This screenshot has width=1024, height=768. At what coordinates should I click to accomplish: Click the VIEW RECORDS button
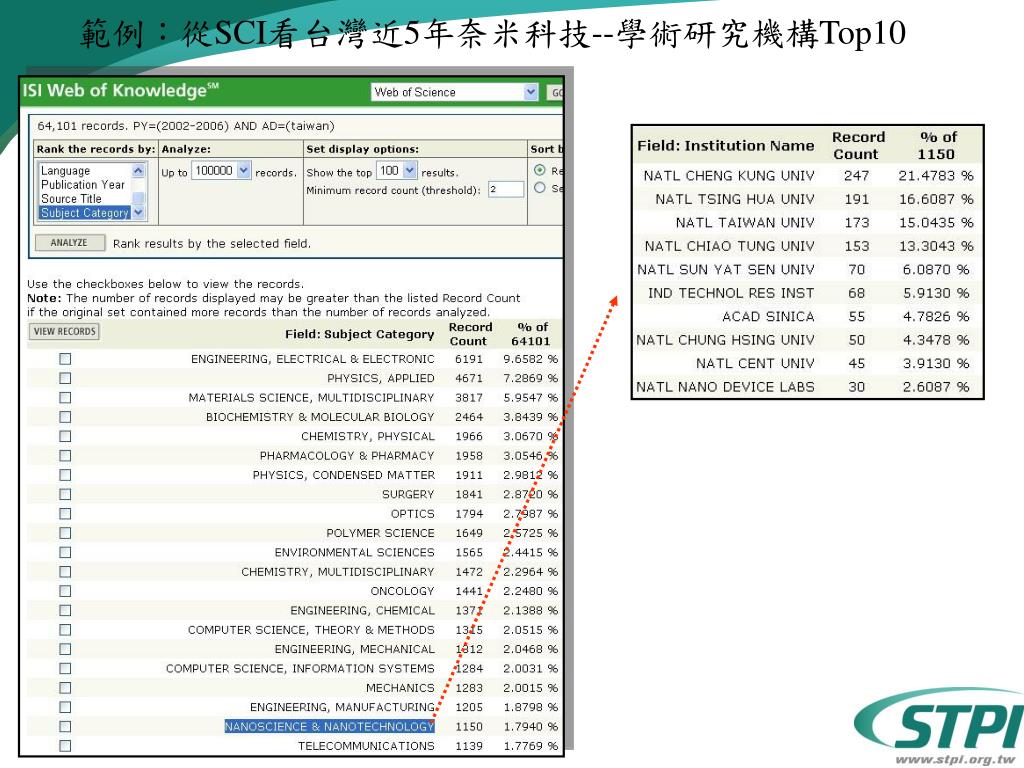pos(64,331)
